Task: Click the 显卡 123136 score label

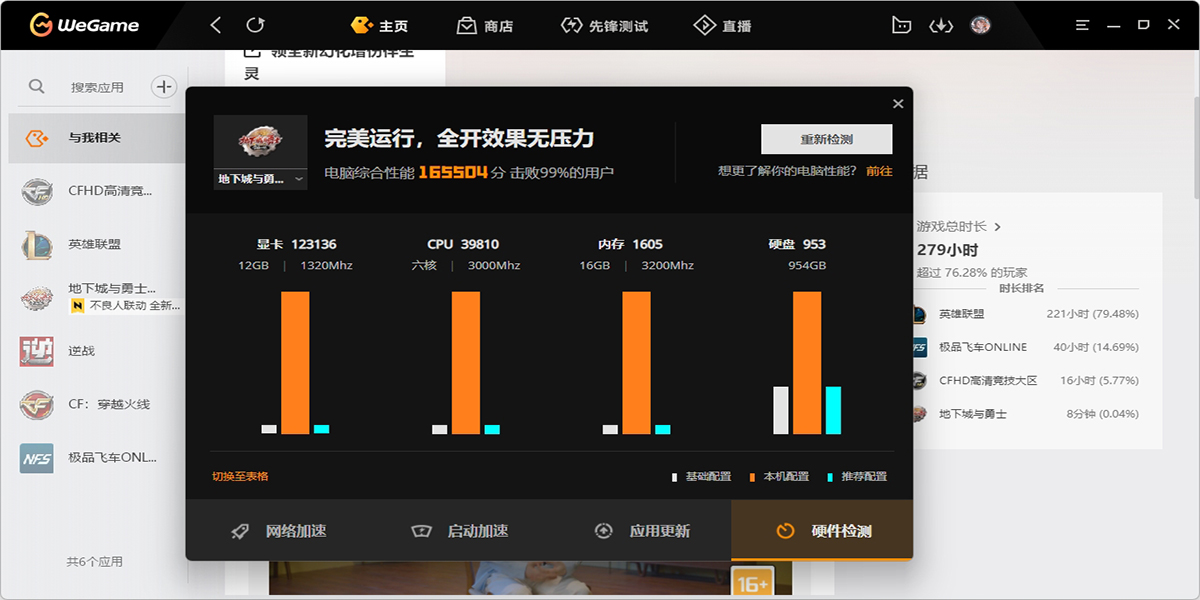Action: point(296,244)
